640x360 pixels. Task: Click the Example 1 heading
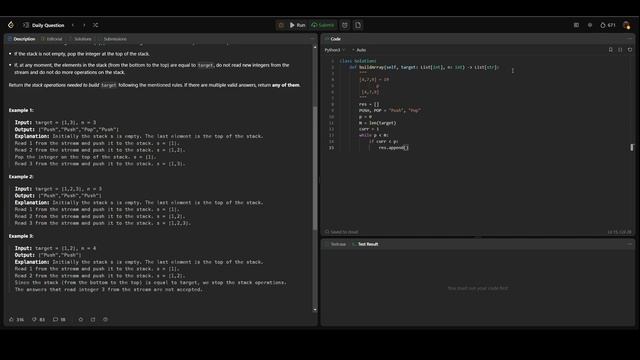click(21, 110)
